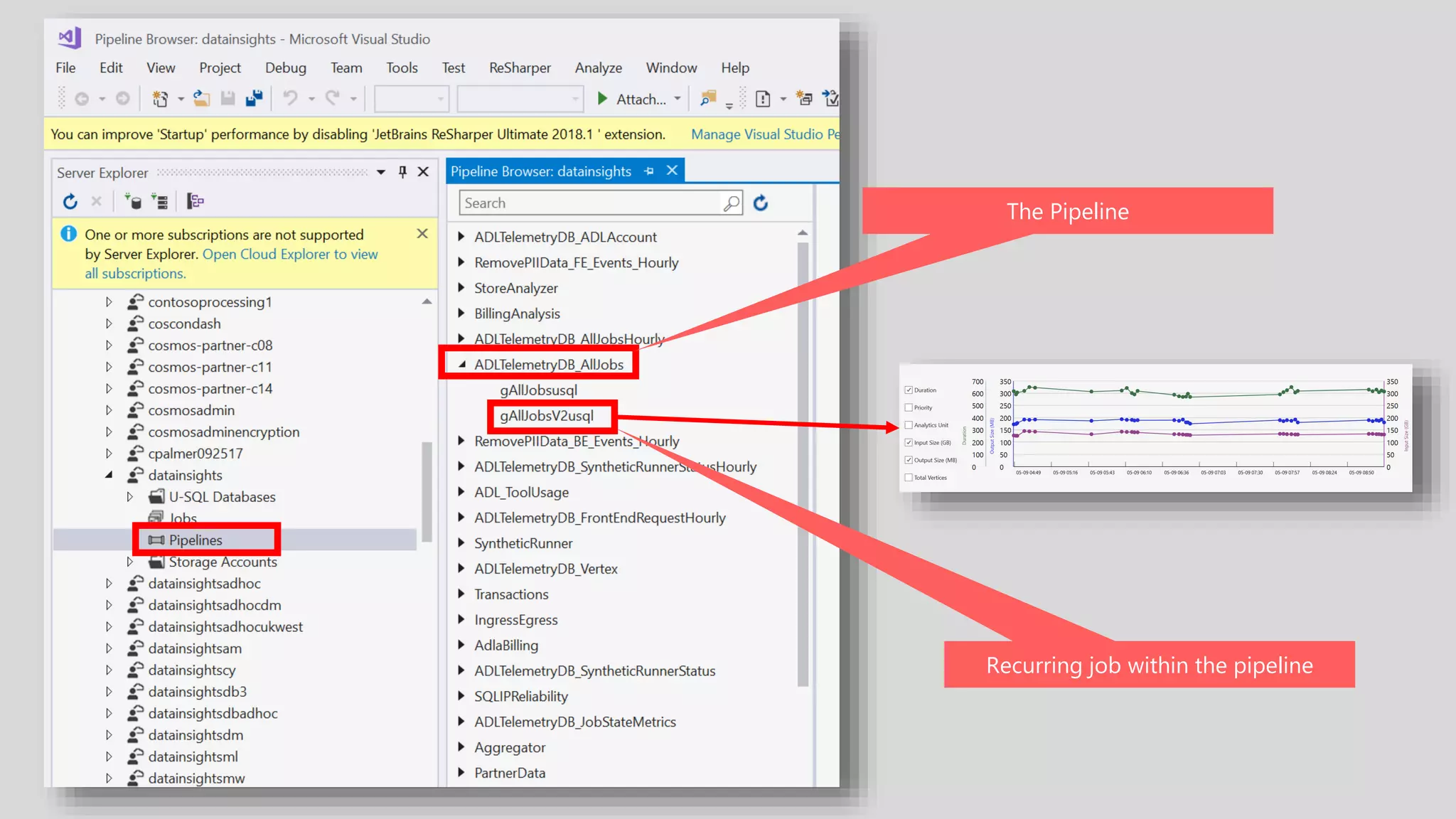Open the Tools menu
1456x819 pixels.
(x=402, y=68)
